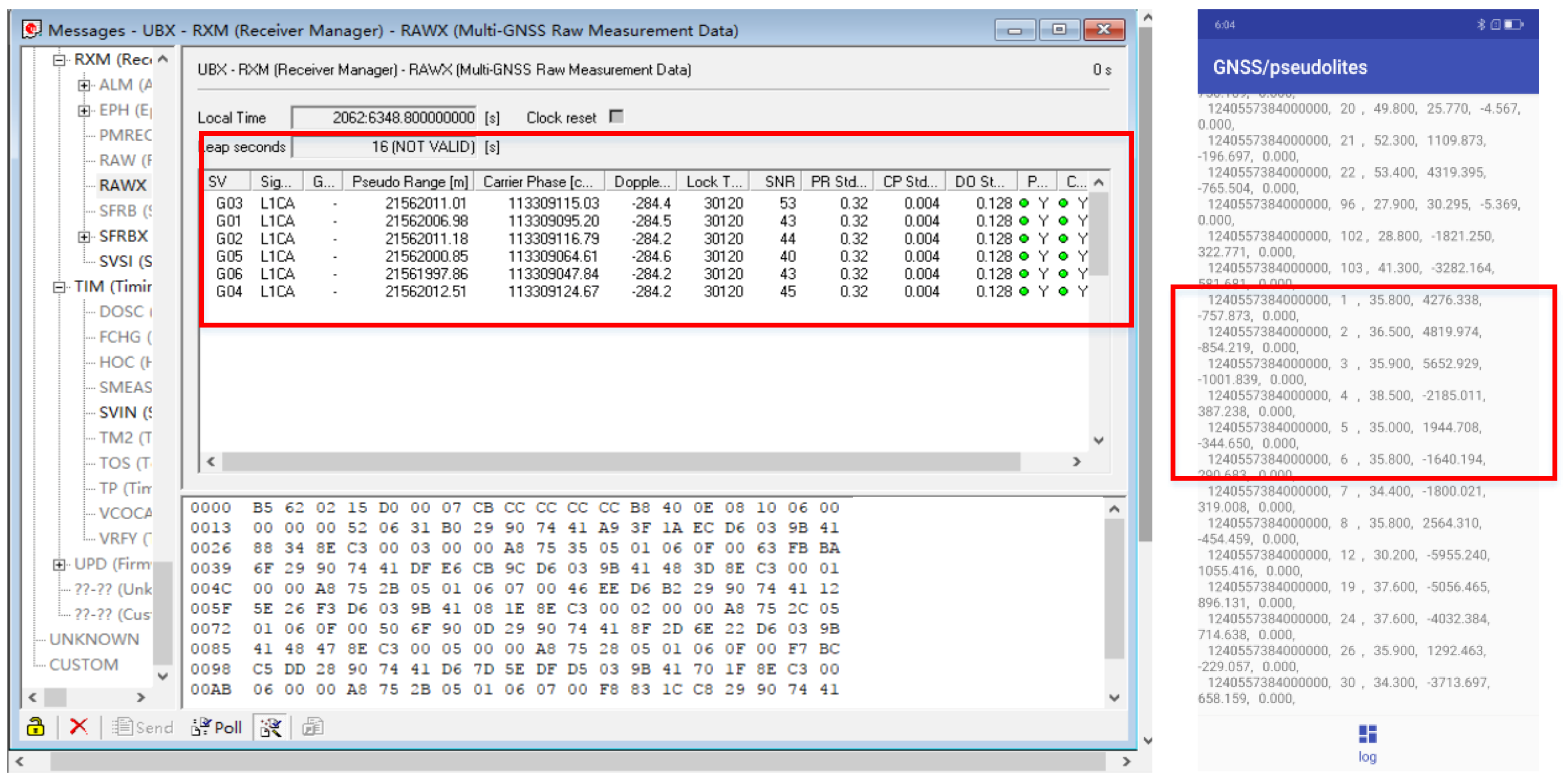Viewport: 1568px width, 778px height.
Task: Click the green status dot for G03
Action: pyautogui.click(x=1024, y=203)
